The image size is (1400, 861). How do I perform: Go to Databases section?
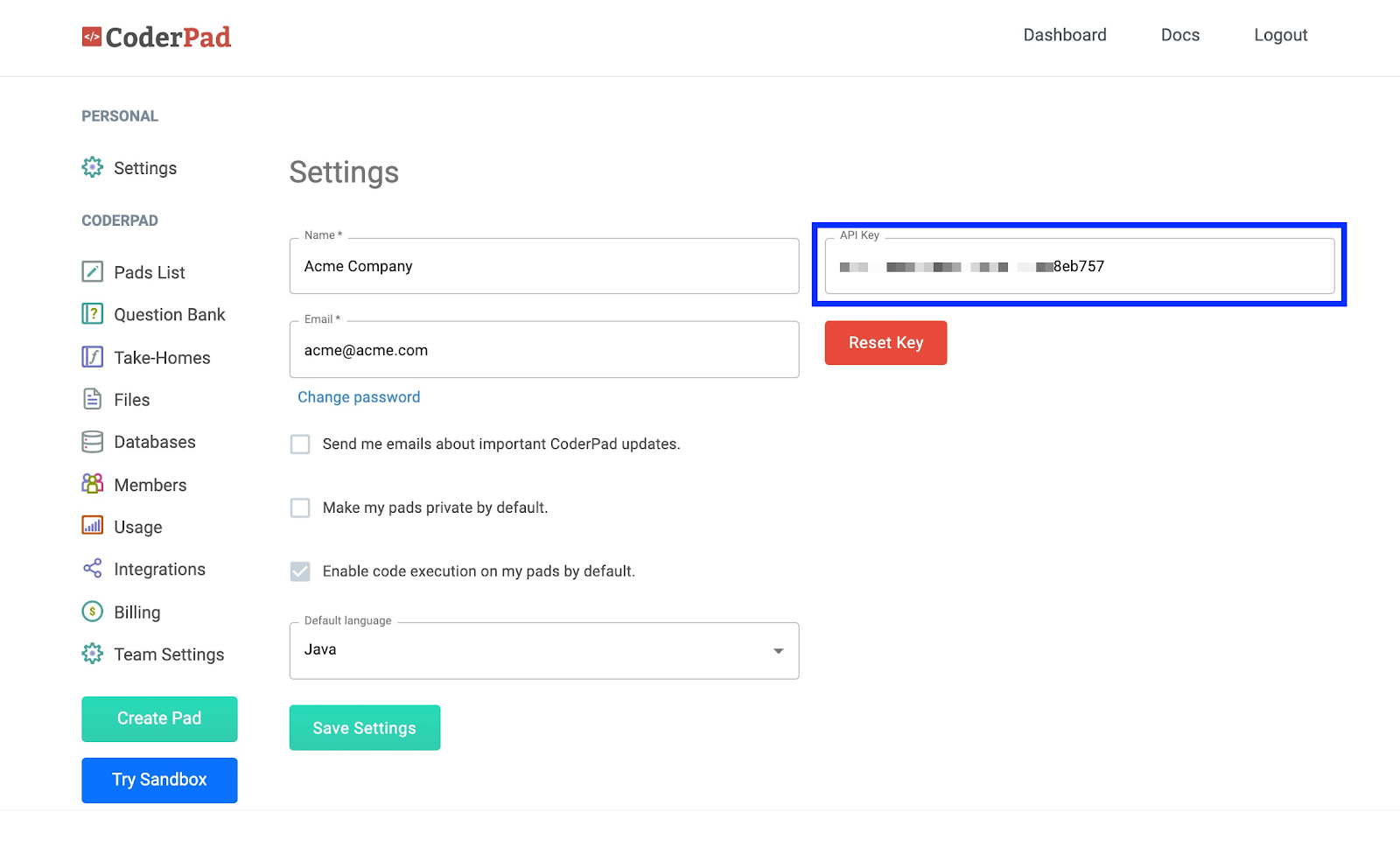coord(155,442)
